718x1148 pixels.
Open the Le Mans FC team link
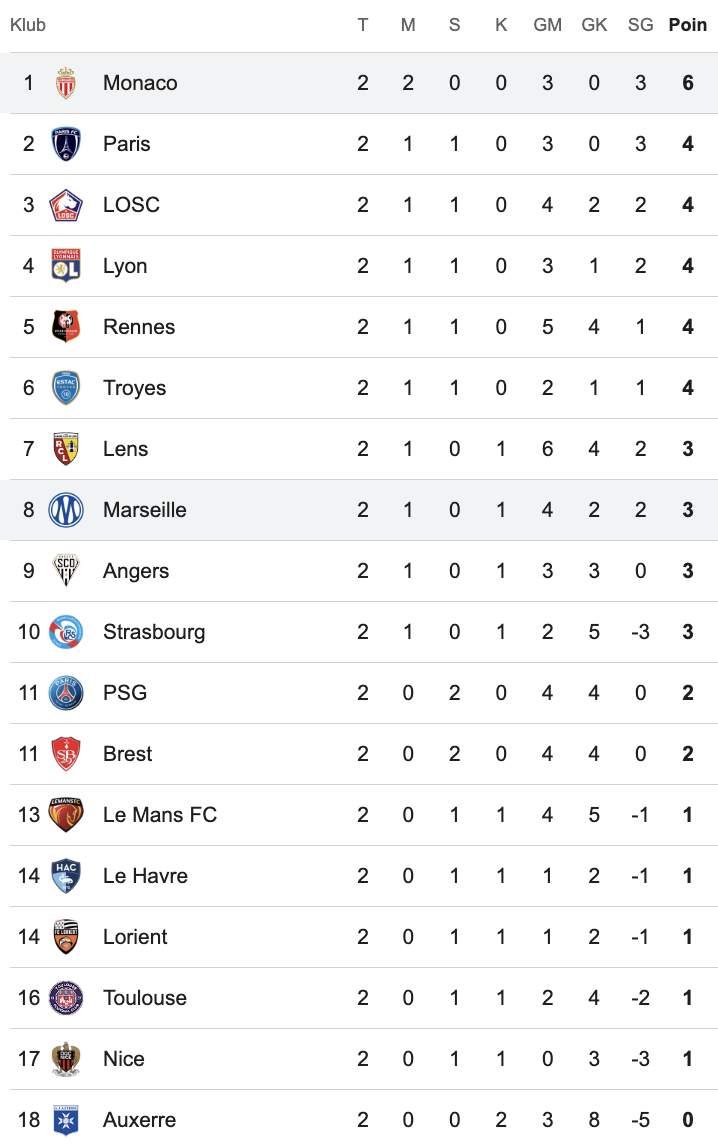click(160, 815)
